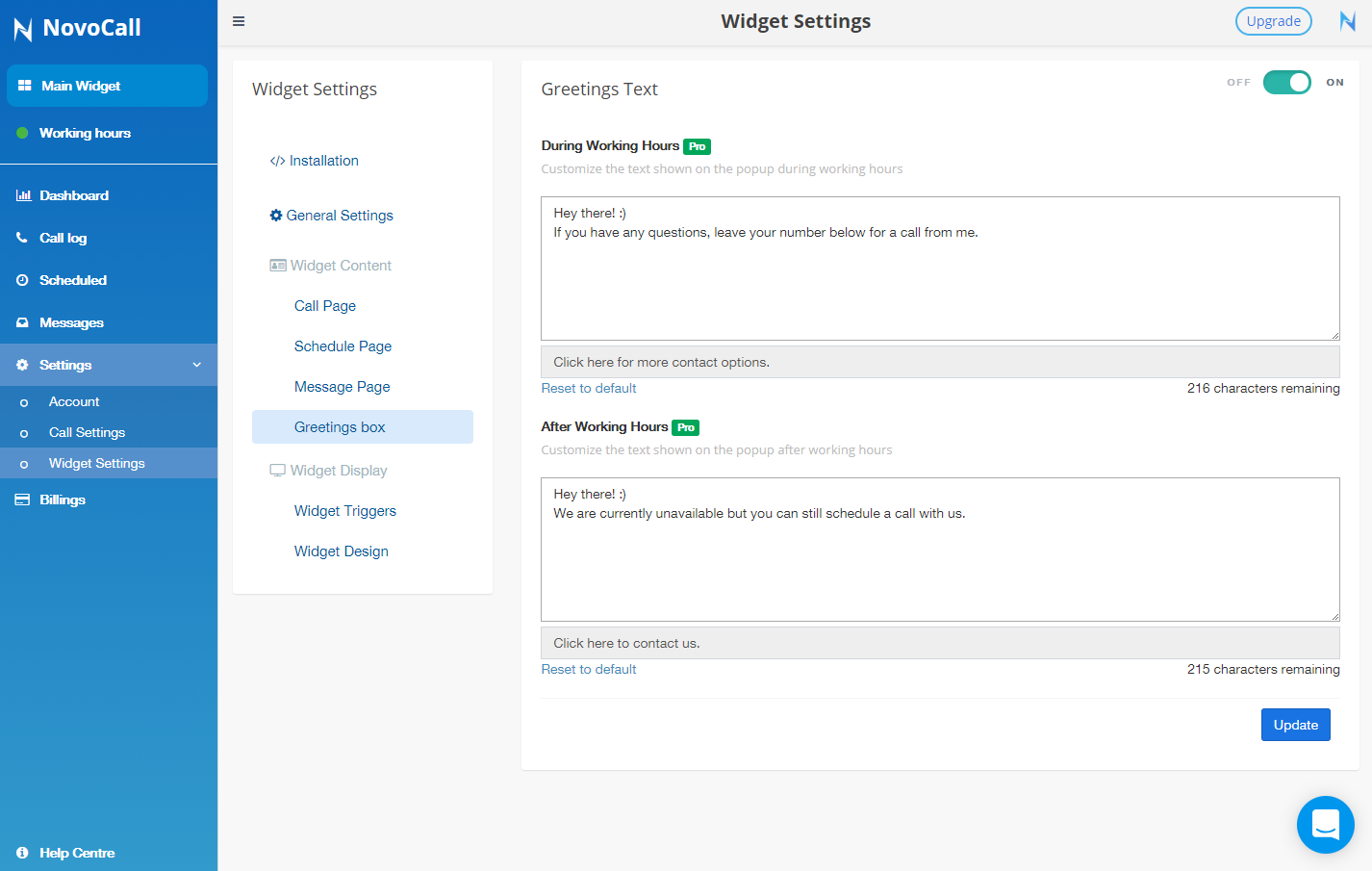Click the Scheduled clock icon
This screenshot has width=1372, height=871.
point(22,280)
